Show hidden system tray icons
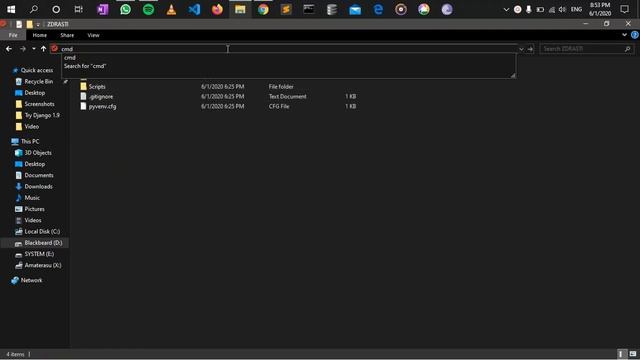The width and height of the screenshot is (640, 360). pos(506,9)
